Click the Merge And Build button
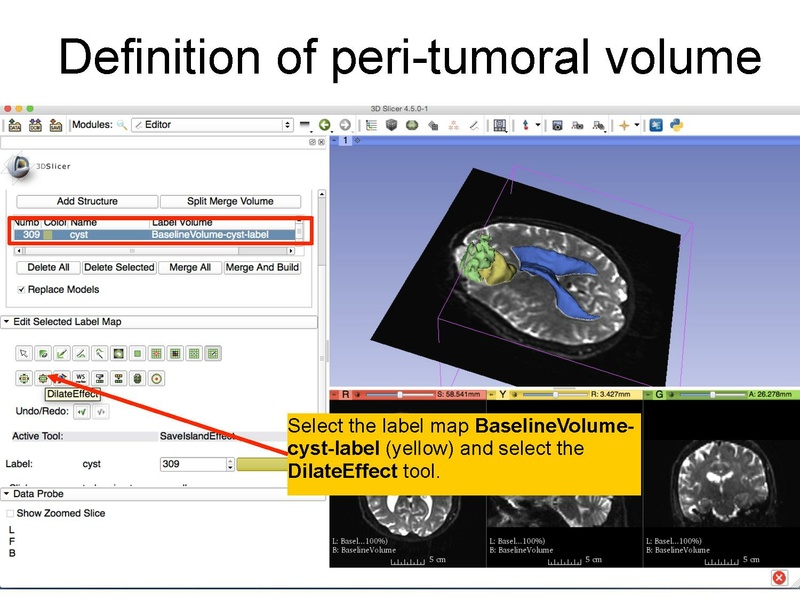This screenshot has width=800, height=600. (x=262, y=267)
